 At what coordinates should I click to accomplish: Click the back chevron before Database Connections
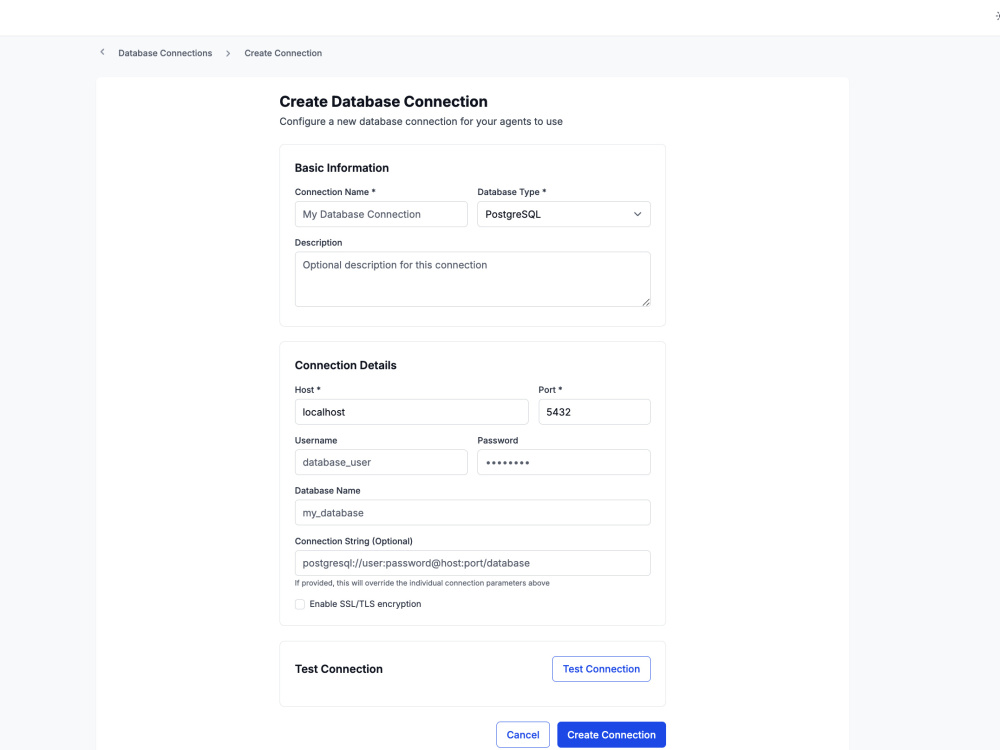(102, 52)
